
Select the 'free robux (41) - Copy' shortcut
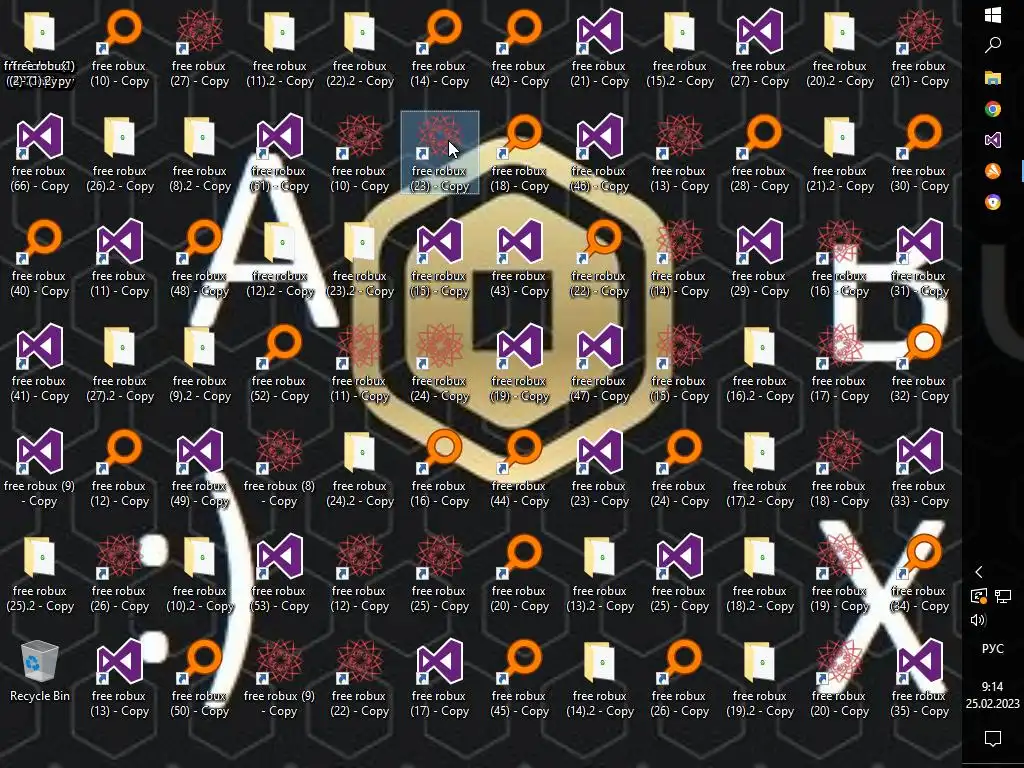[40, 363]
